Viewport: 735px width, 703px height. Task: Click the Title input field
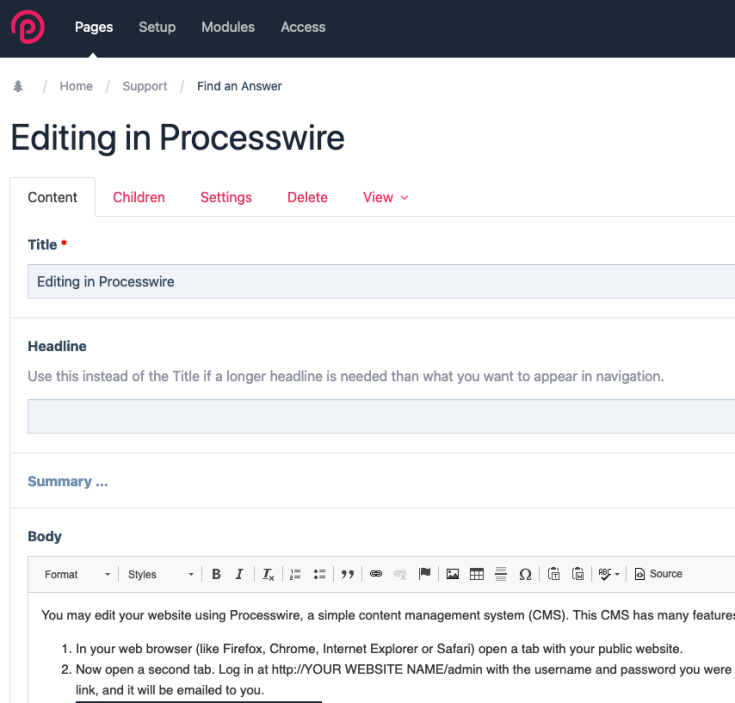coord(381,281)
